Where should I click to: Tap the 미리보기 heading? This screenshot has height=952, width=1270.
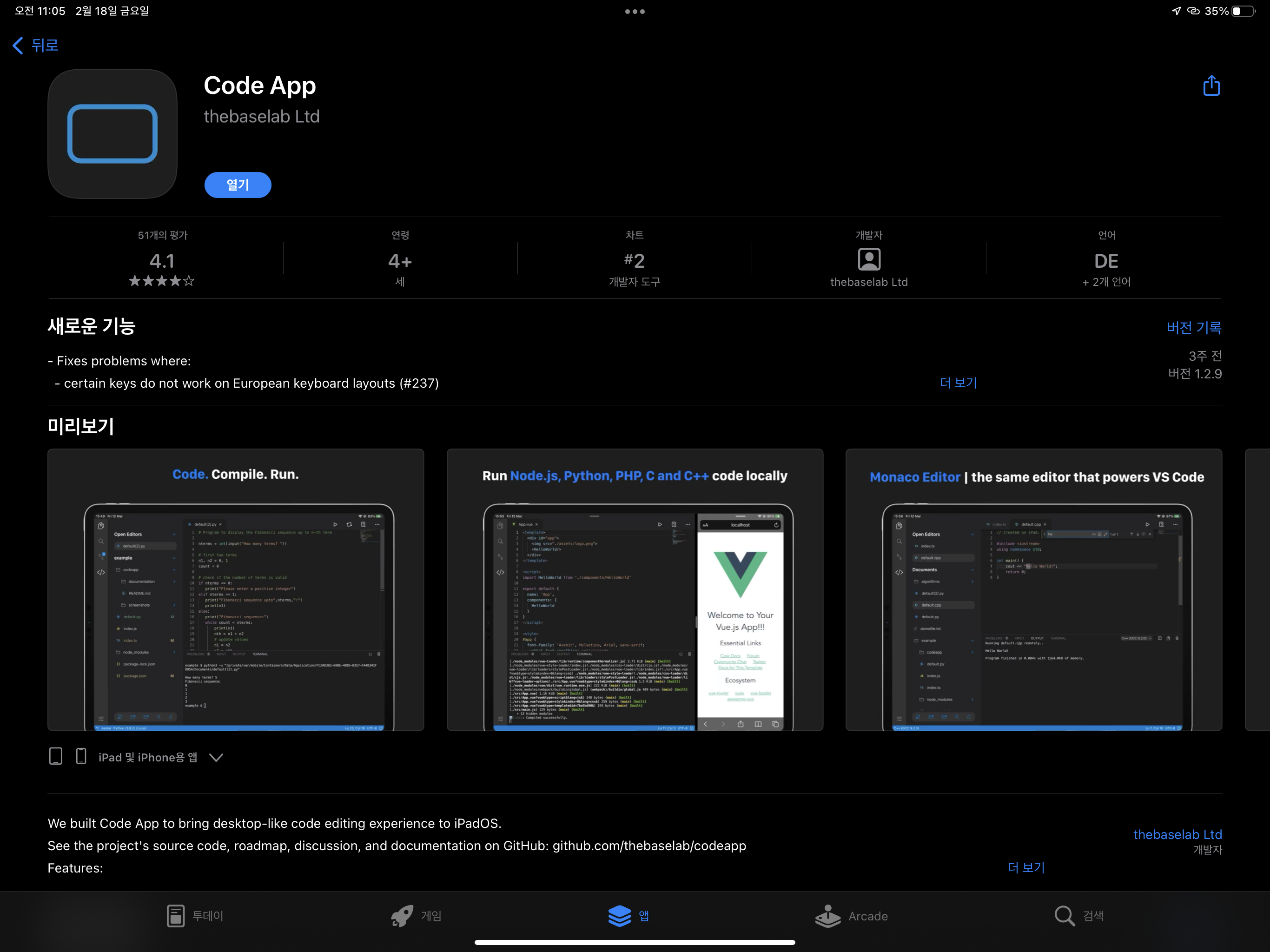[x=80, y=426]
